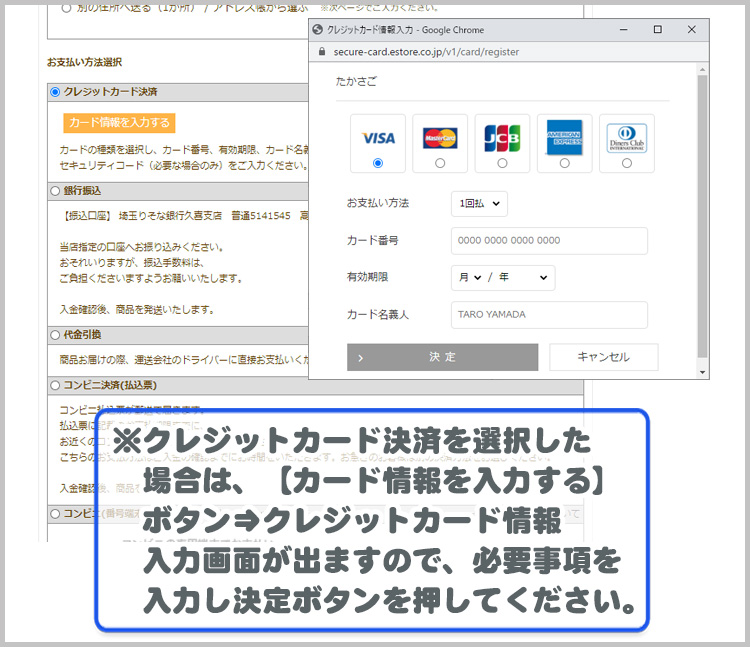Click the secure-card.estore.co.jp address bar

426,52
